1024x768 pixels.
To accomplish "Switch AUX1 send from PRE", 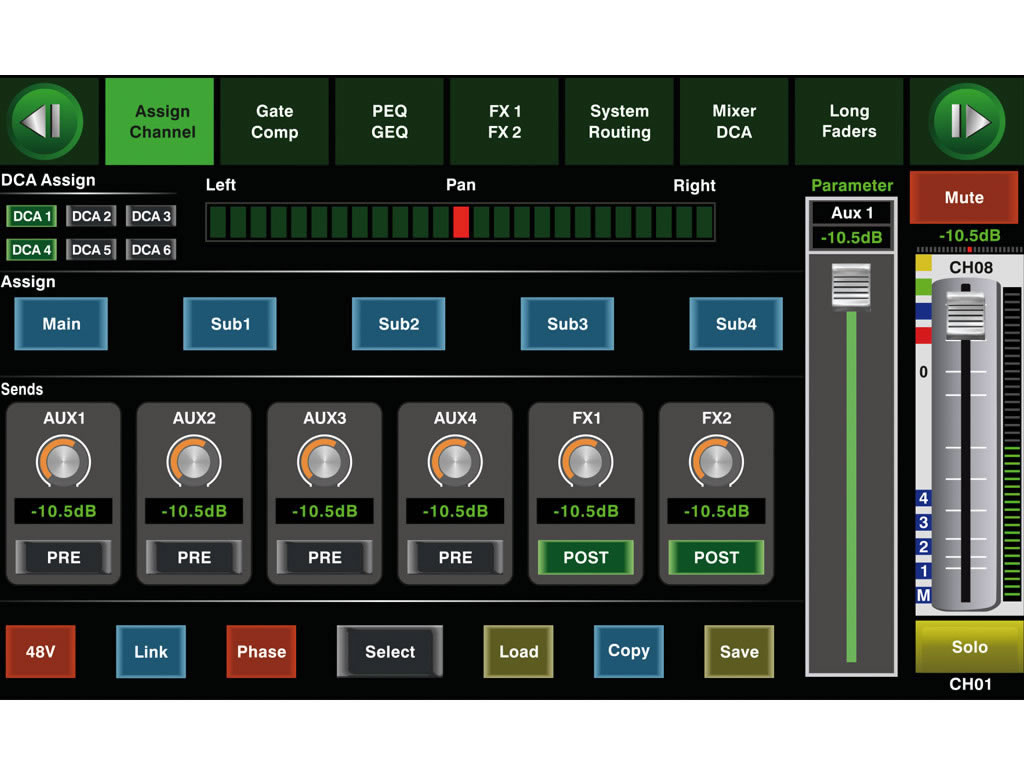I will click(x=63, y=557).
